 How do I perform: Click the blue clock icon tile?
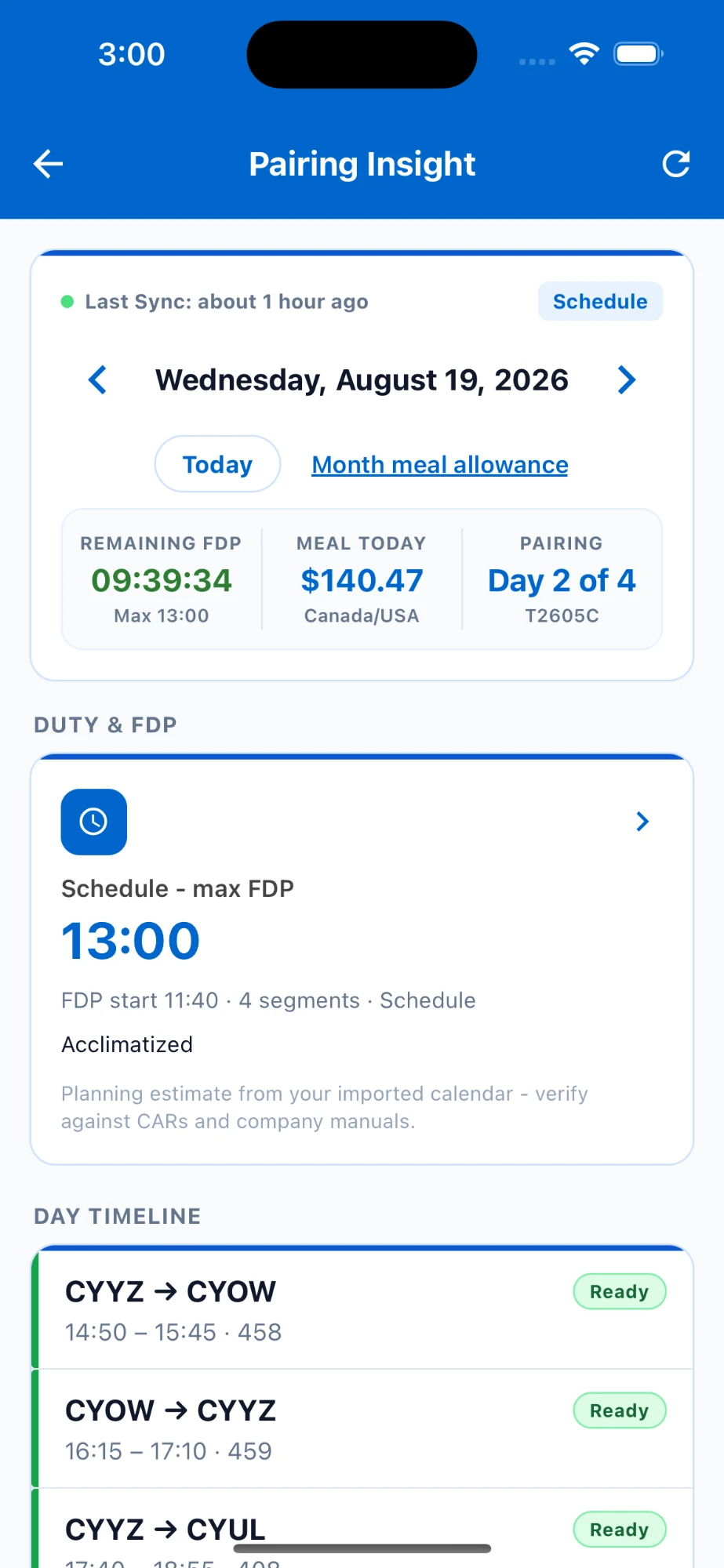click(94, 822)
